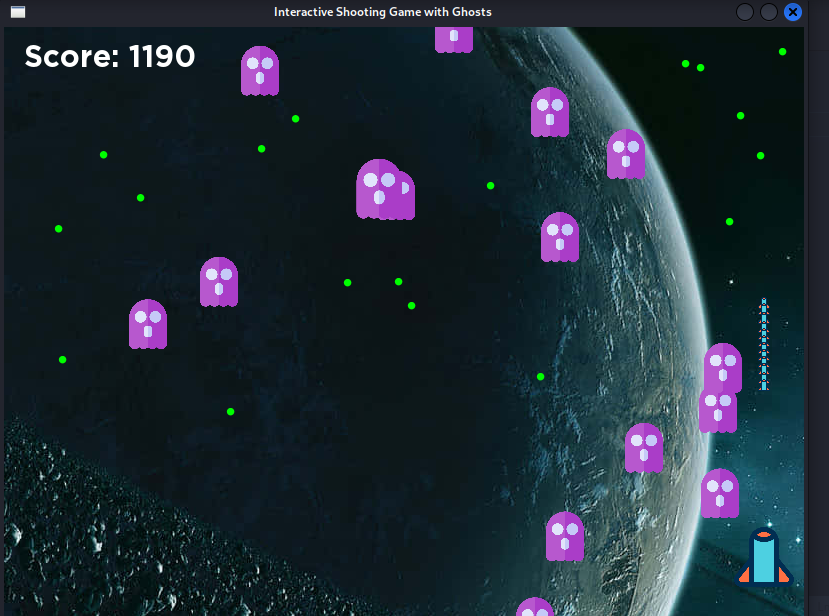Screen dimensions: 829x616
Task: Target the leftmost purple ghost
Action: tap(148, 324)
